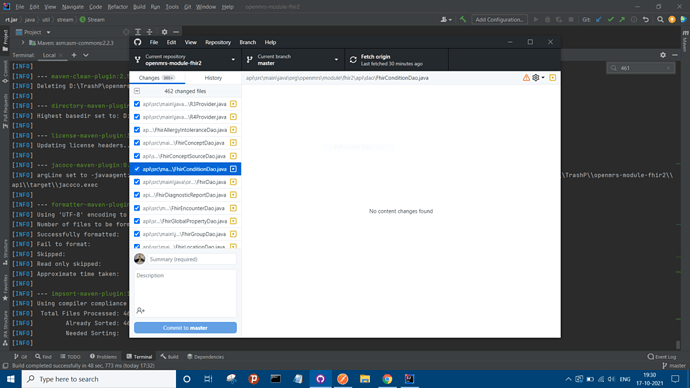
Task: Click the Git commit checkmark icon
Action: [610, 19]
